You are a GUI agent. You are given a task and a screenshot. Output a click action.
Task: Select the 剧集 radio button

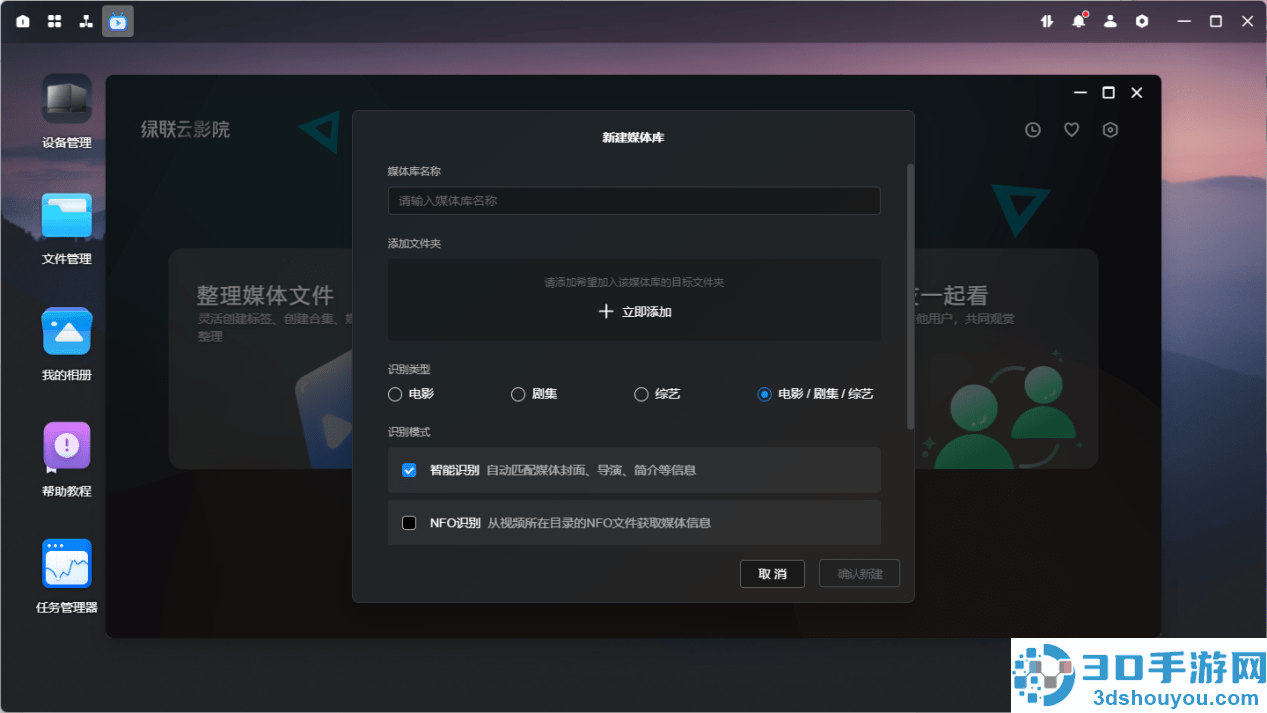click(518, 394)
